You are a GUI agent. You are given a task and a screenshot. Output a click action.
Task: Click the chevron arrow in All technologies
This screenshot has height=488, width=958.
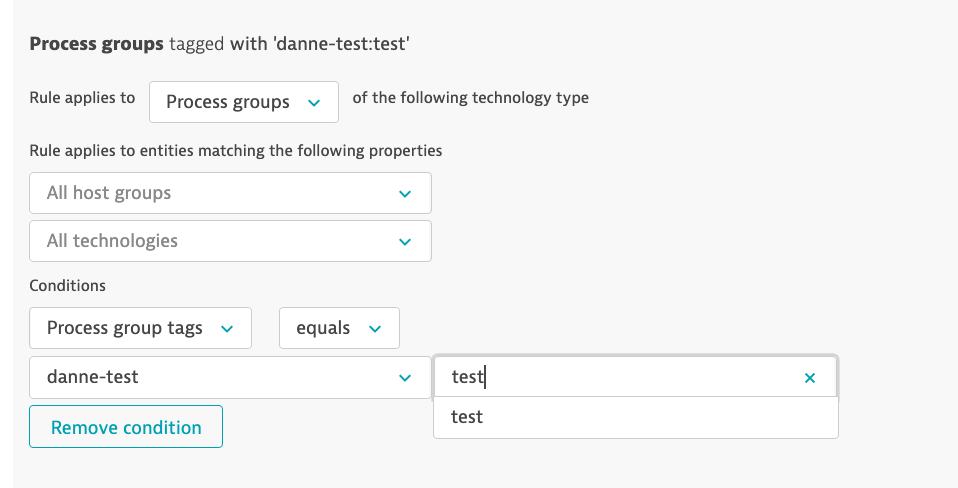(x=405, y=241)
